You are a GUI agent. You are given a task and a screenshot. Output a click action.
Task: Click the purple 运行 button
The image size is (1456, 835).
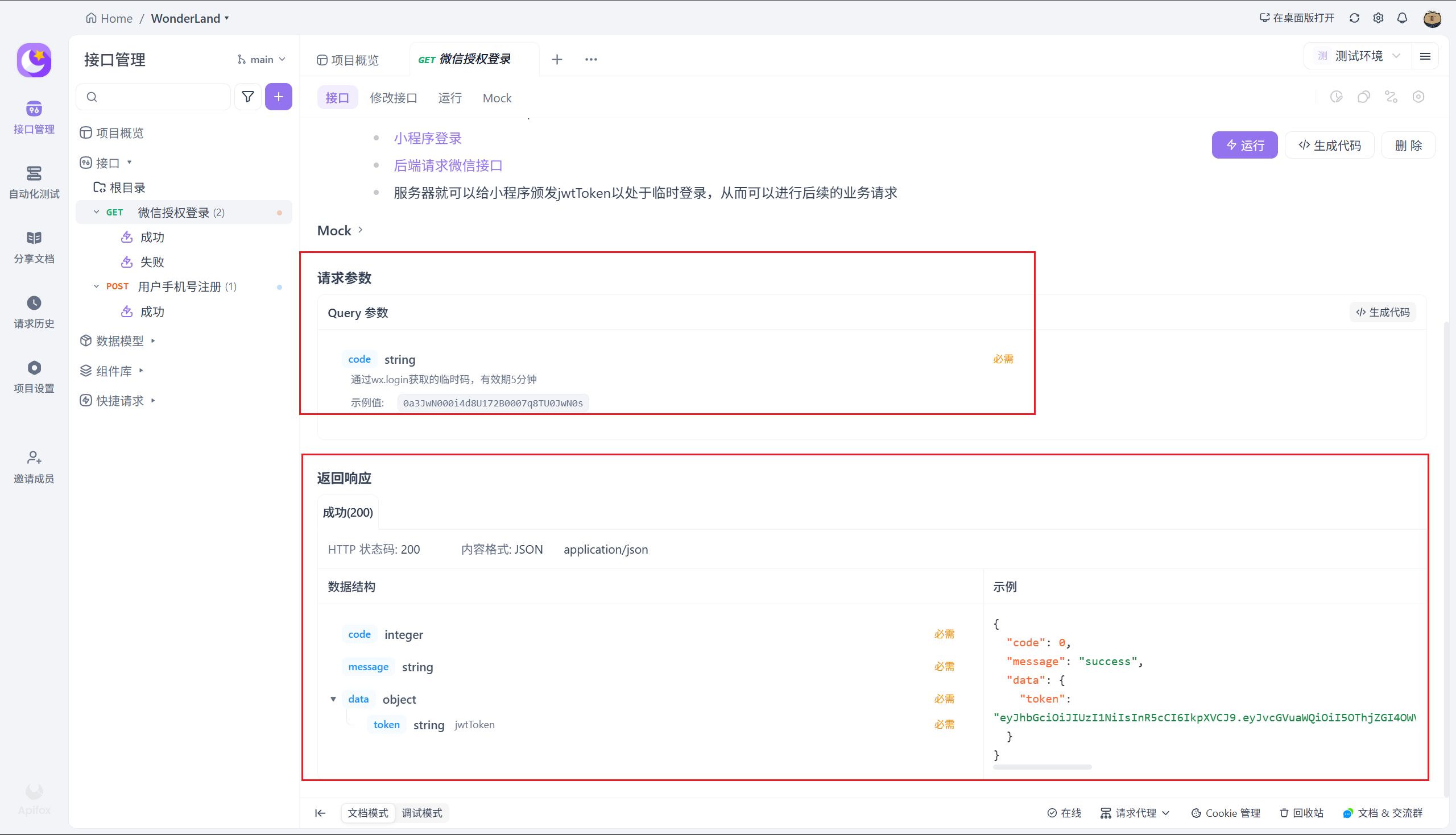click(1244, 145)
